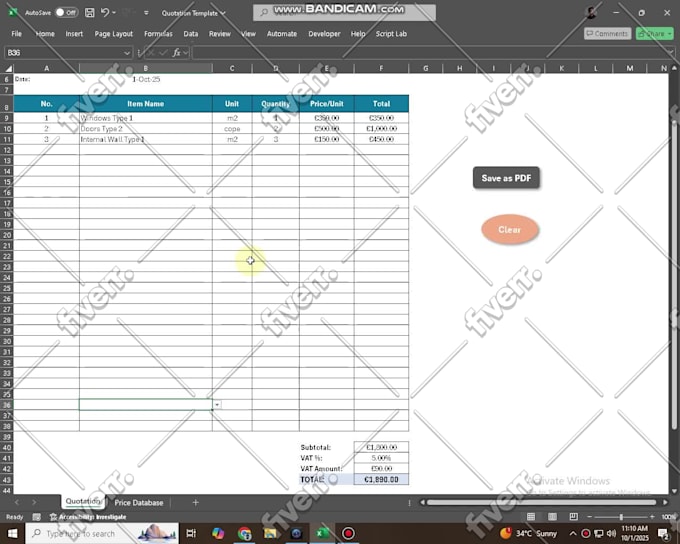
Task: Toggle the AutoSave switch
Action: click(66, 13)
